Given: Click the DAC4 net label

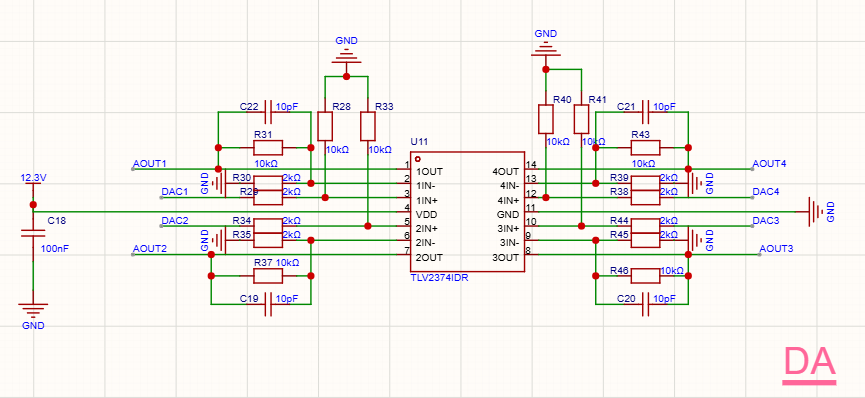Looking at the screenshot, I should [766, 192].
